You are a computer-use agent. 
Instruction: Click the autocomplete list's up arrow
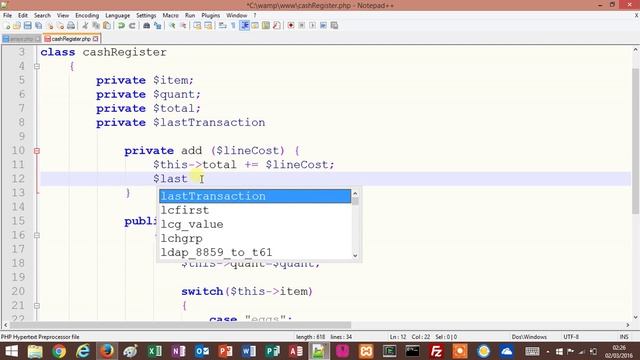(x=355, y=193)
